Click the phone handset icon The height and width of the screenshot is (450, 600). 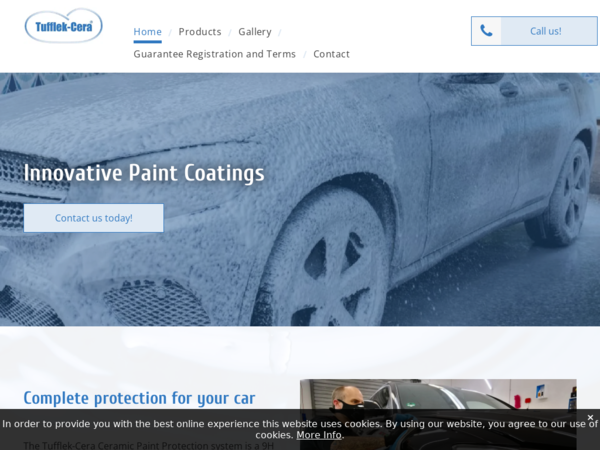(486, 31)
